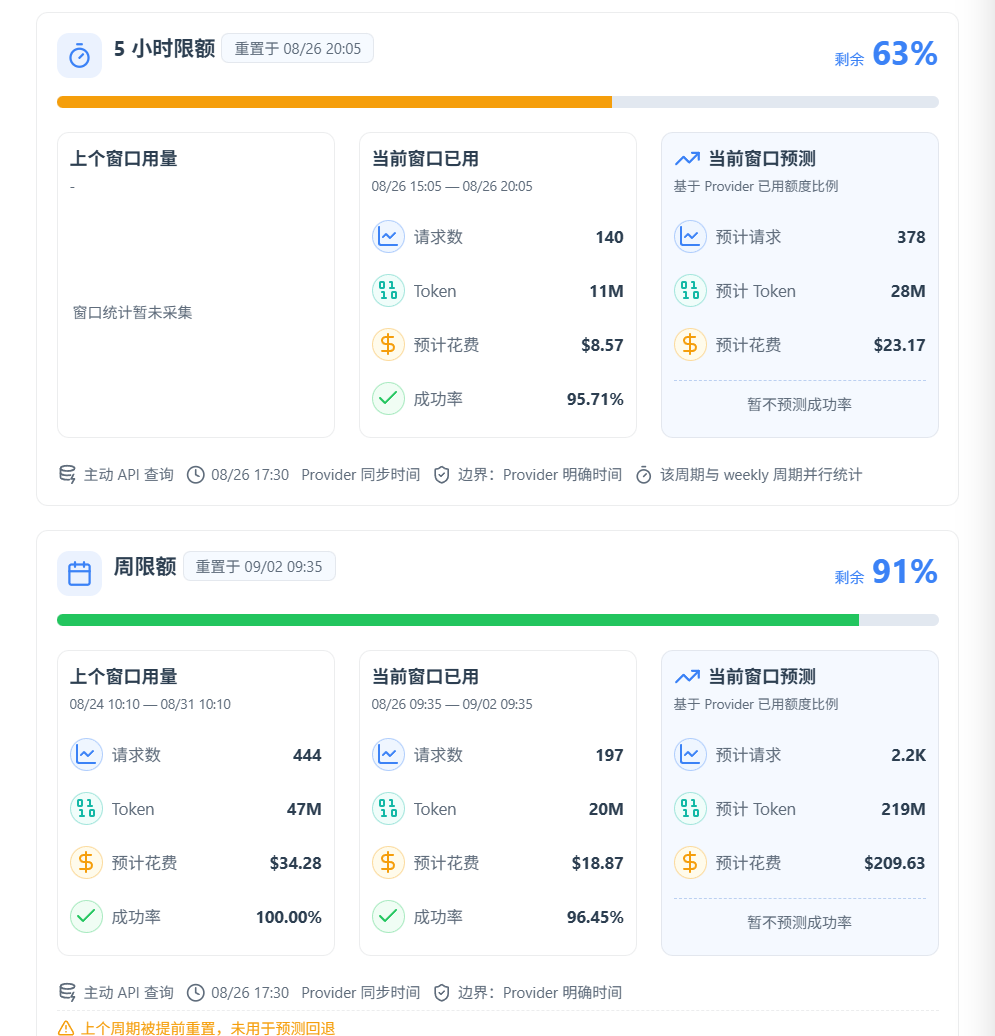Click the shield icon beside the weekly 边界 label
Viewport: 995px width, 1036px height.
point(441,992)
